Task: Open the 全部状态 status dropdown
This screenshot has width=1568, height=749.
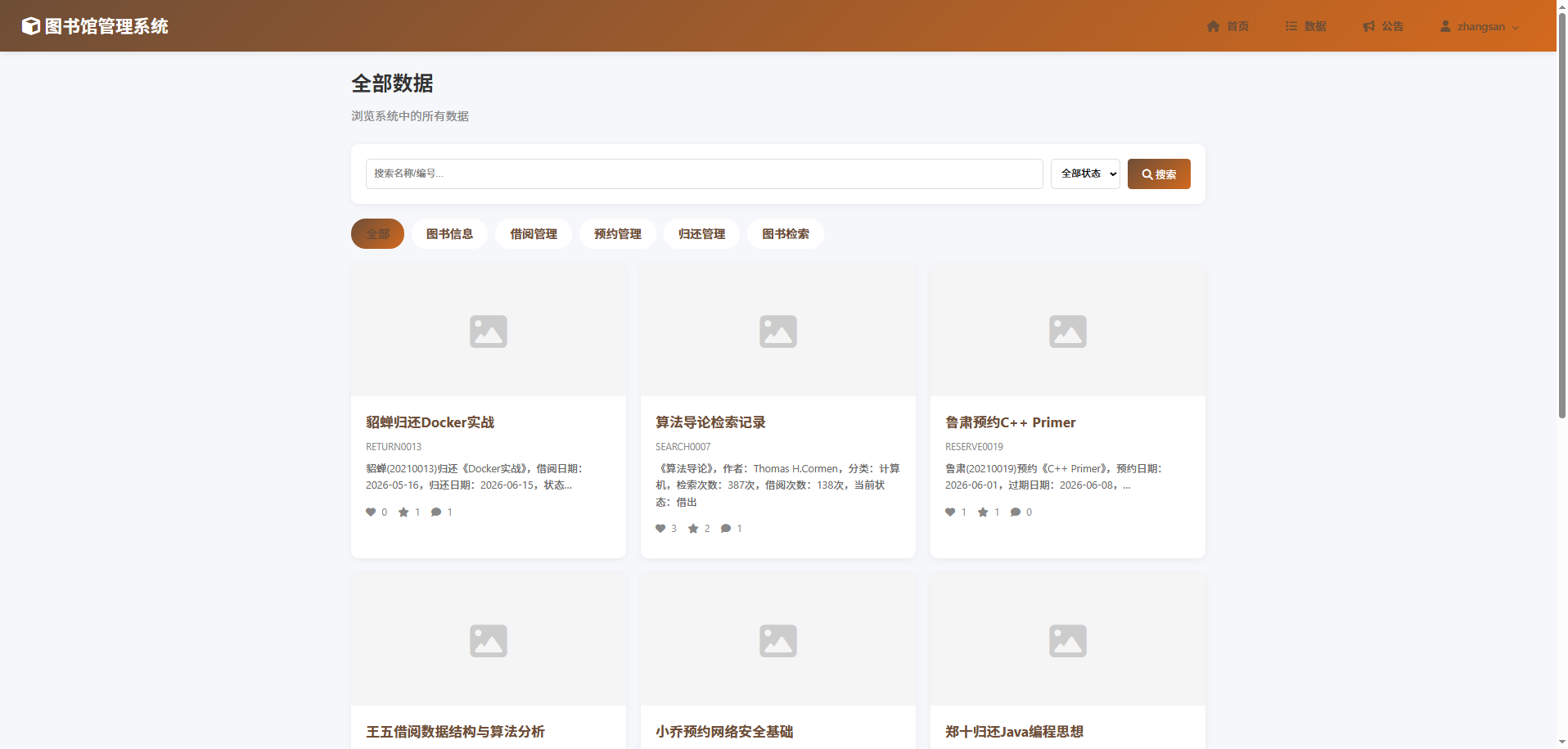Action: (1085, 174)
